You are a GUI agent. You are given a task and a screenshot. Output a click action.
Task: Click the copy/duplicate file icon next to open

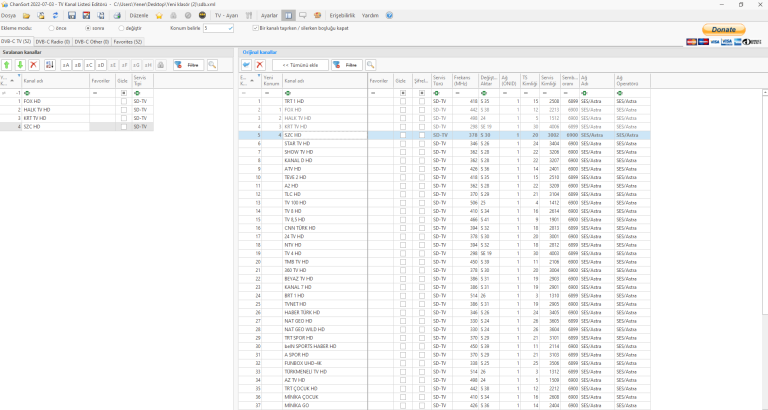click(41, 16)
